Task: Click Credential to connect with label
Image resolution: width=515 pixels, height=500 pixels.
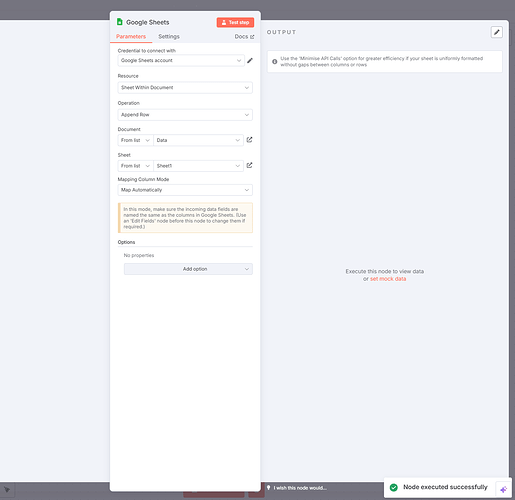Action: coord(147,51)
